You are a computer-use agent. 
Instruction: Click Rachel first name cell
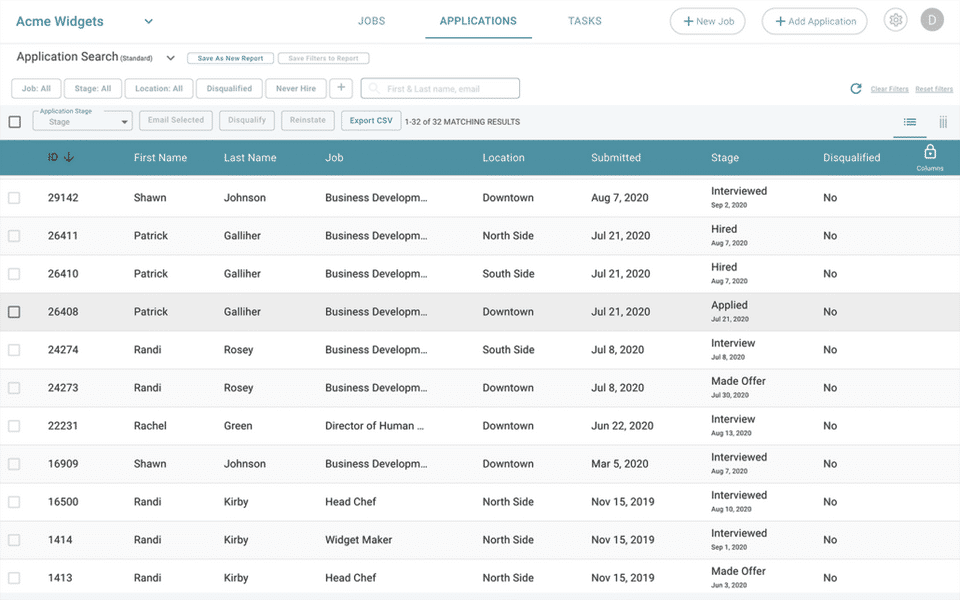click(x=150, y=426)
